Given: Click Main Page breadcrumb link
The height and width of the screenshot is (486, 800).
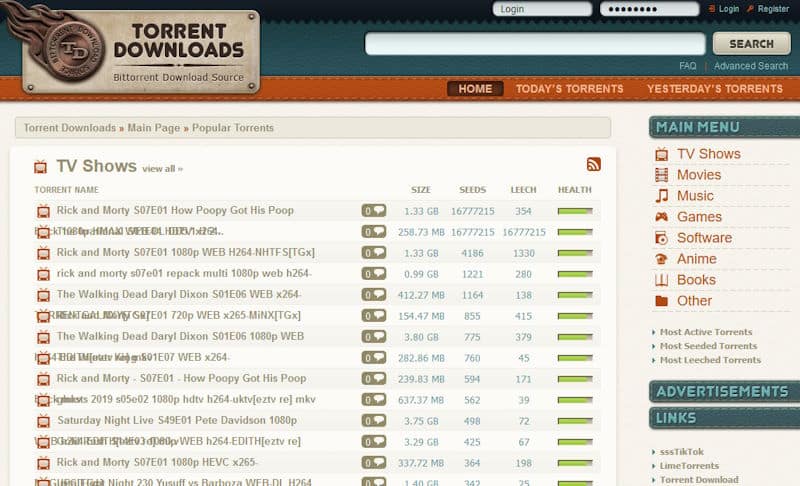Looking at the screenshot, I should click(154, 128).
